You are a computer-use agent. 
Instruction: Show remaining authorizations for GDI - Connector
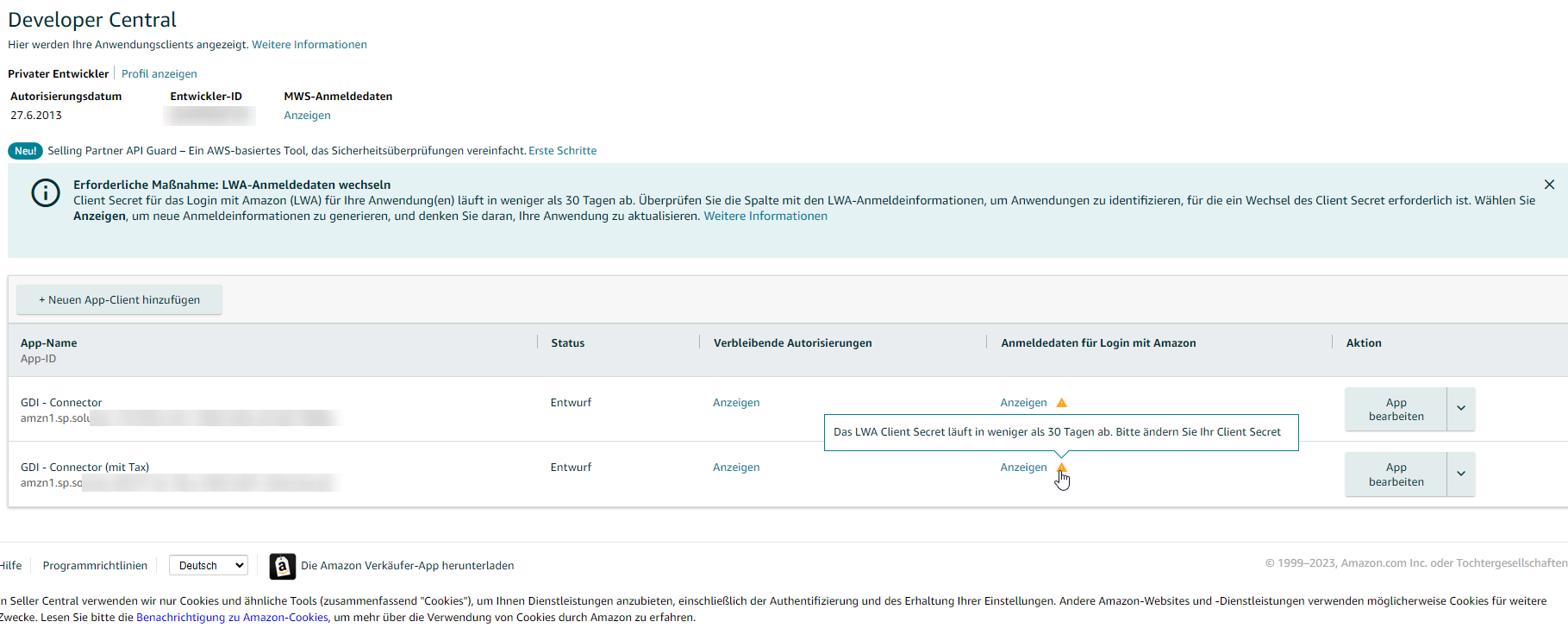click(736, 403)
